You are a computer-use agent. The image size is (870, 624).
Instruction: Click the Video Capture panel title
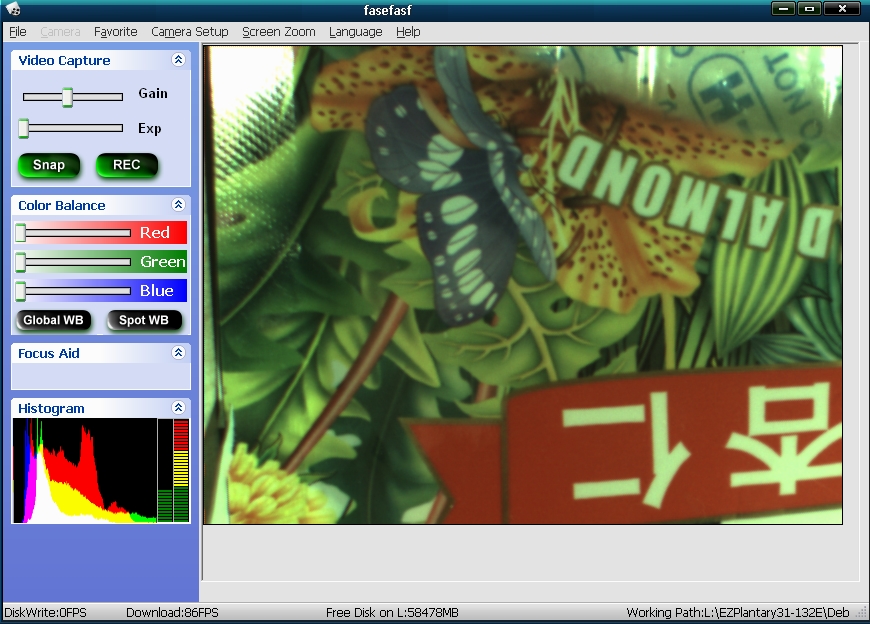coord(64,60)
